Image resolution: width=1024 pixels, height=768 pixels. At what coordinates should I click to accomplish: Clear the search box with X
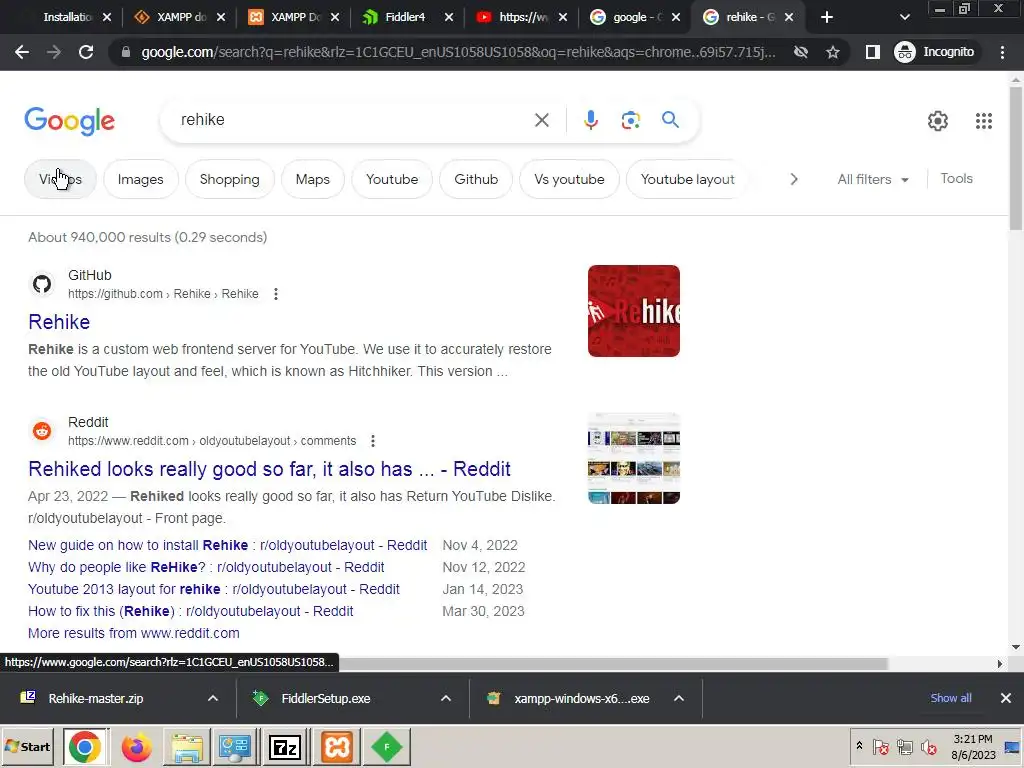[541, 120]
